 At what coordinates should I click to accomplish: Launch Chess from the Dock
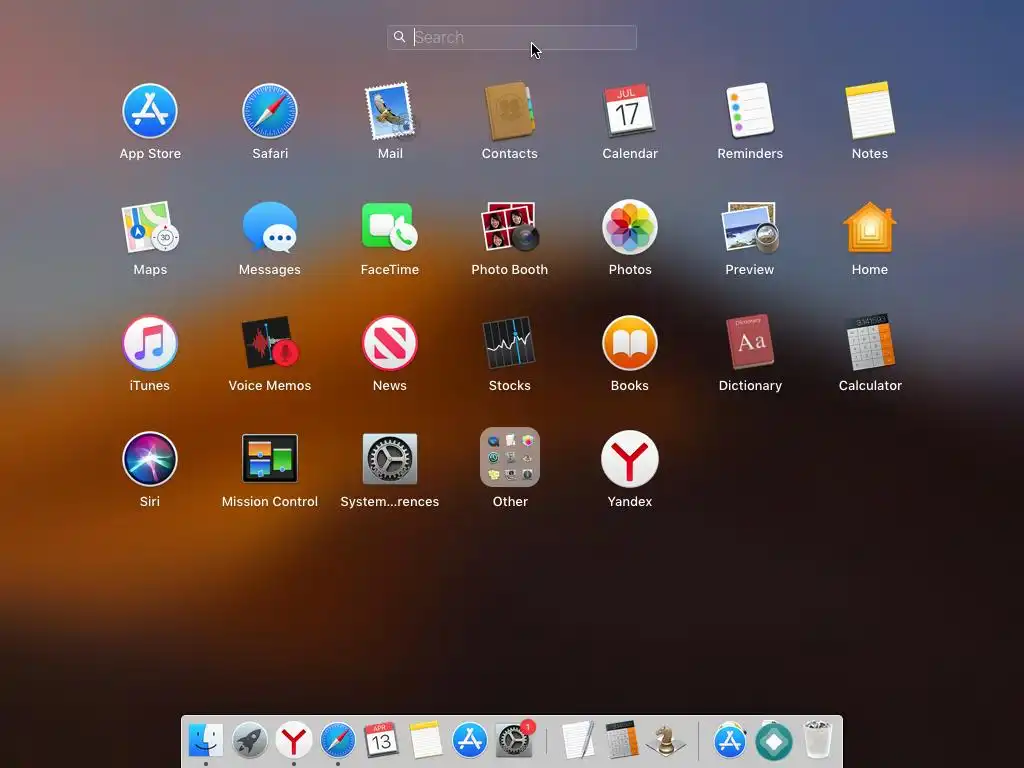click(x=665, y=741)
